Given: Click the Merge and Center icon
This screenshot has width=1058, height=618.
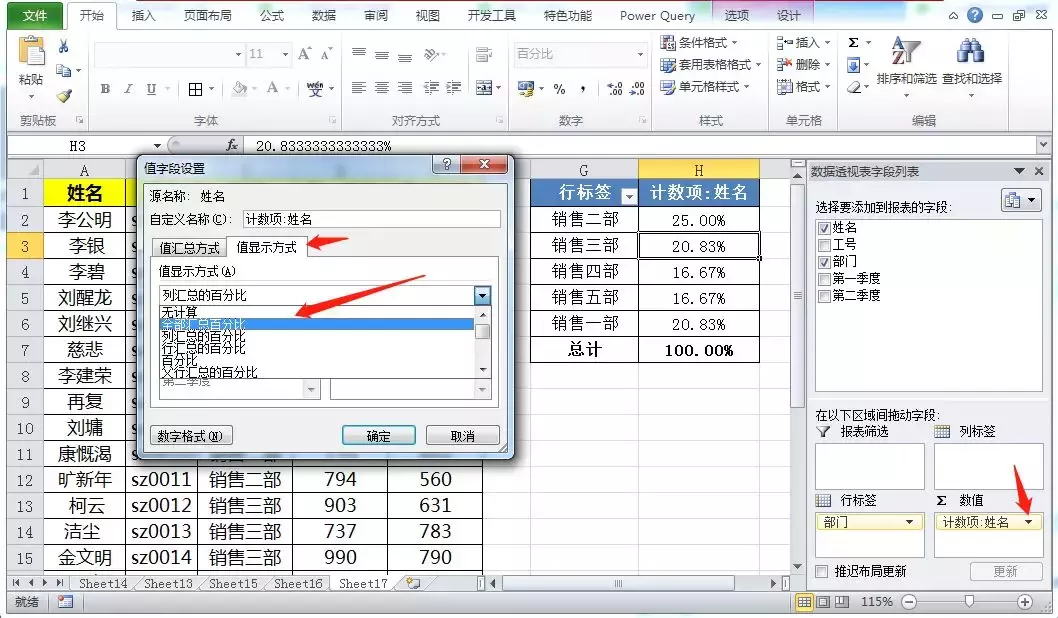Looking at the screenshot, I should pos(484,88).
